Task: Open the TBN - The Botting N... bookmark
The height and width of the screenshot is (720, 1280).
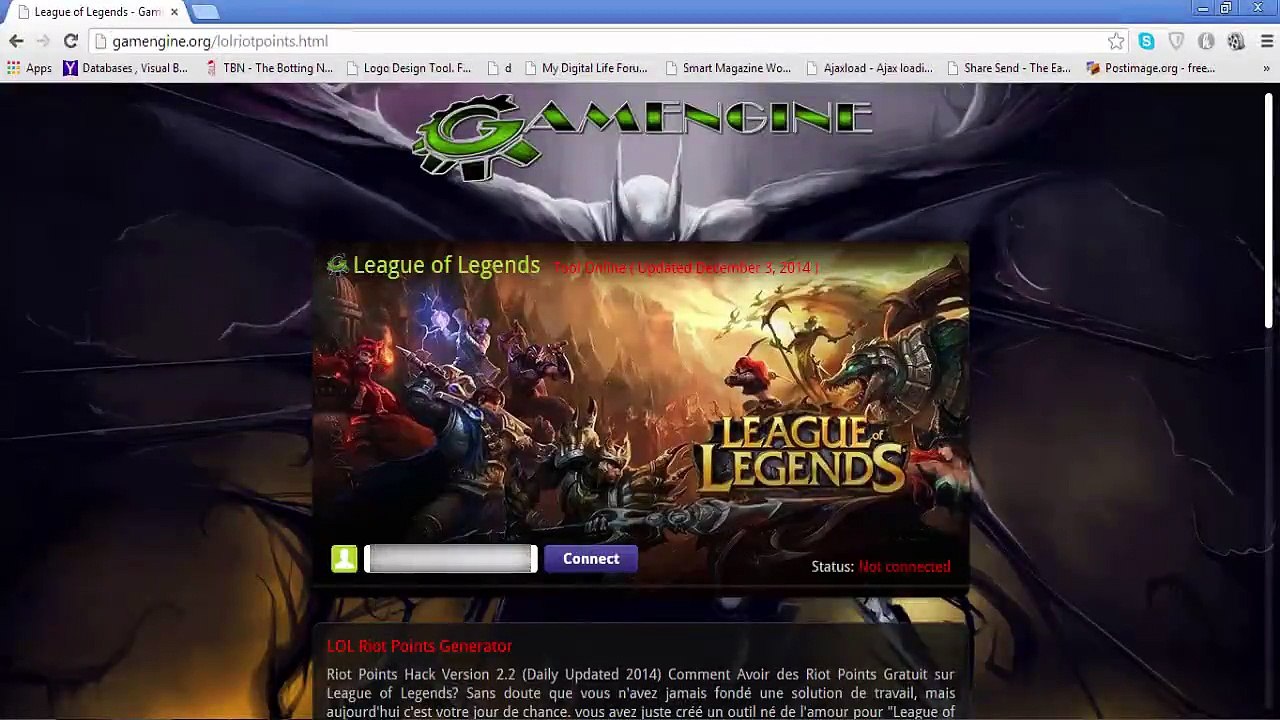Action: click(x=268, y=68)
